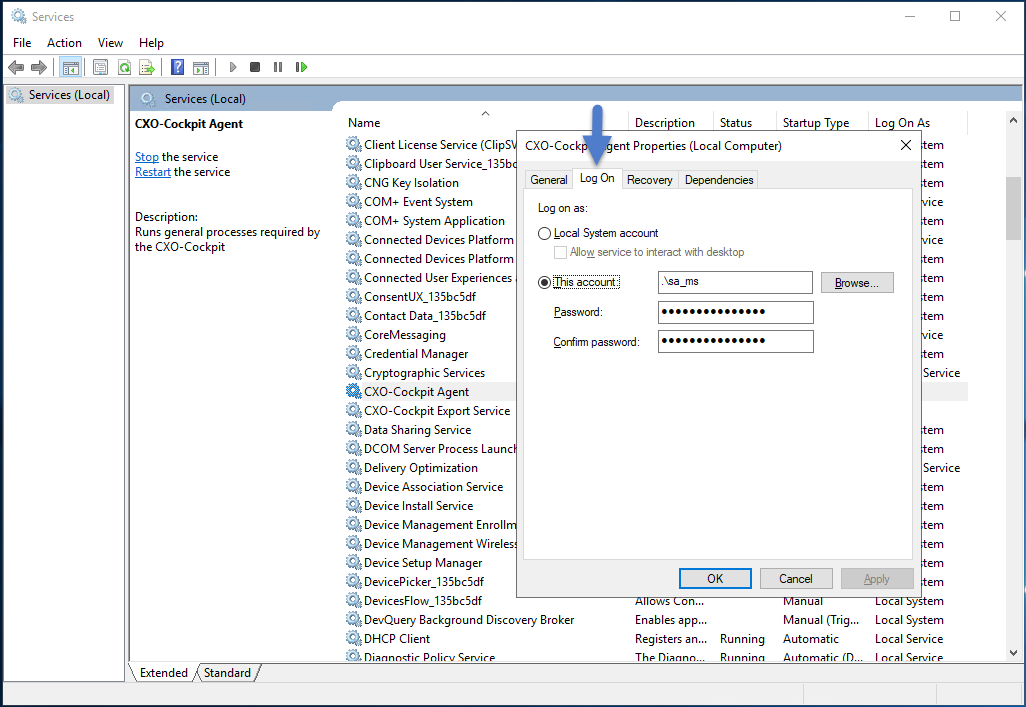Click the Refresh toolbar icon
Viewport: 1026px width, 707px height.
(x=124, y=67)
